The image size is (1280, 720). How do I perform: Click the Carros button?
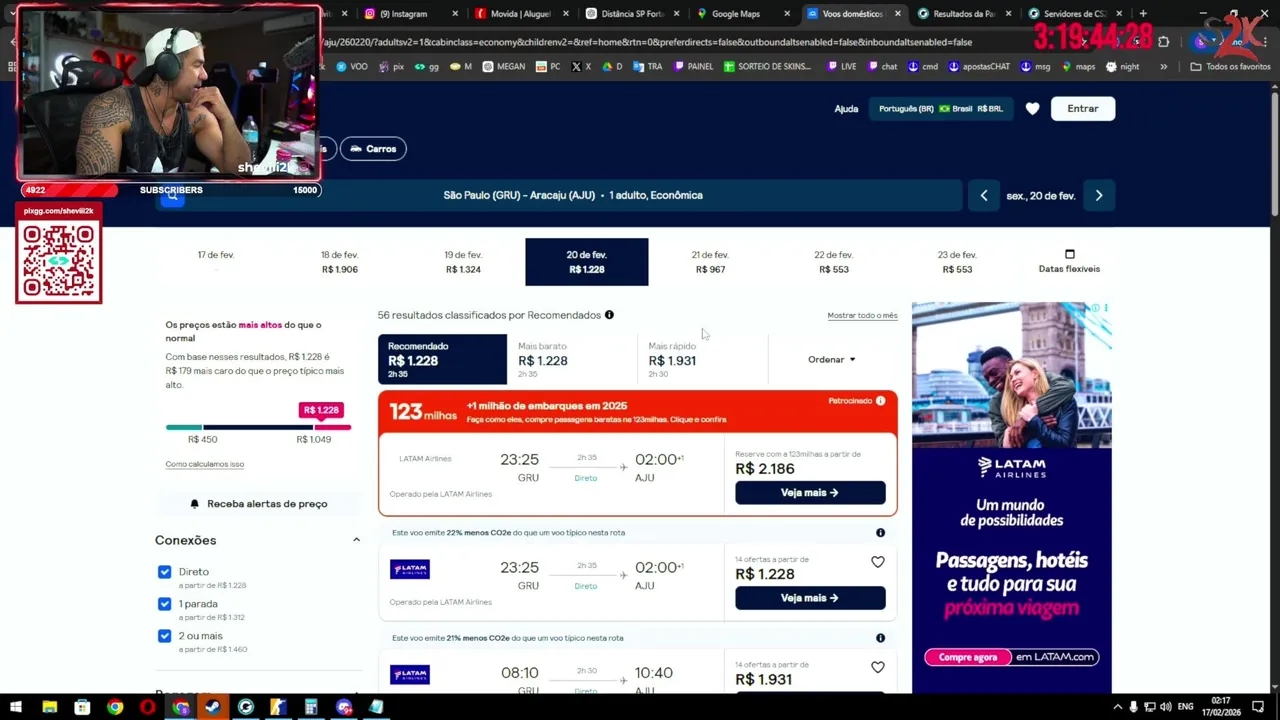373,149
